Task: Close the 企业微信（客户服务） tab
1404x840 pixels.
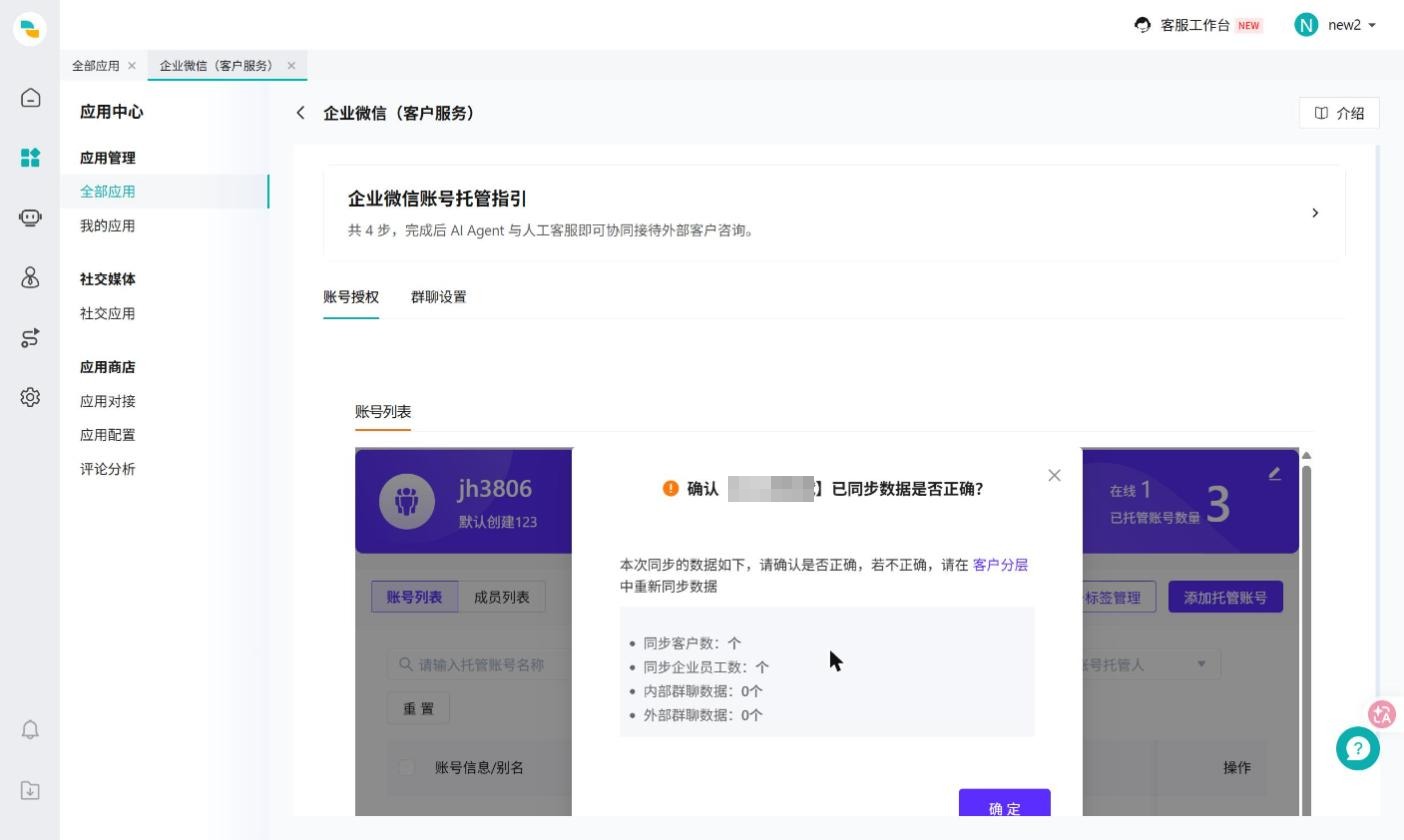Action: pyautogui.click(x=291, y=66)
